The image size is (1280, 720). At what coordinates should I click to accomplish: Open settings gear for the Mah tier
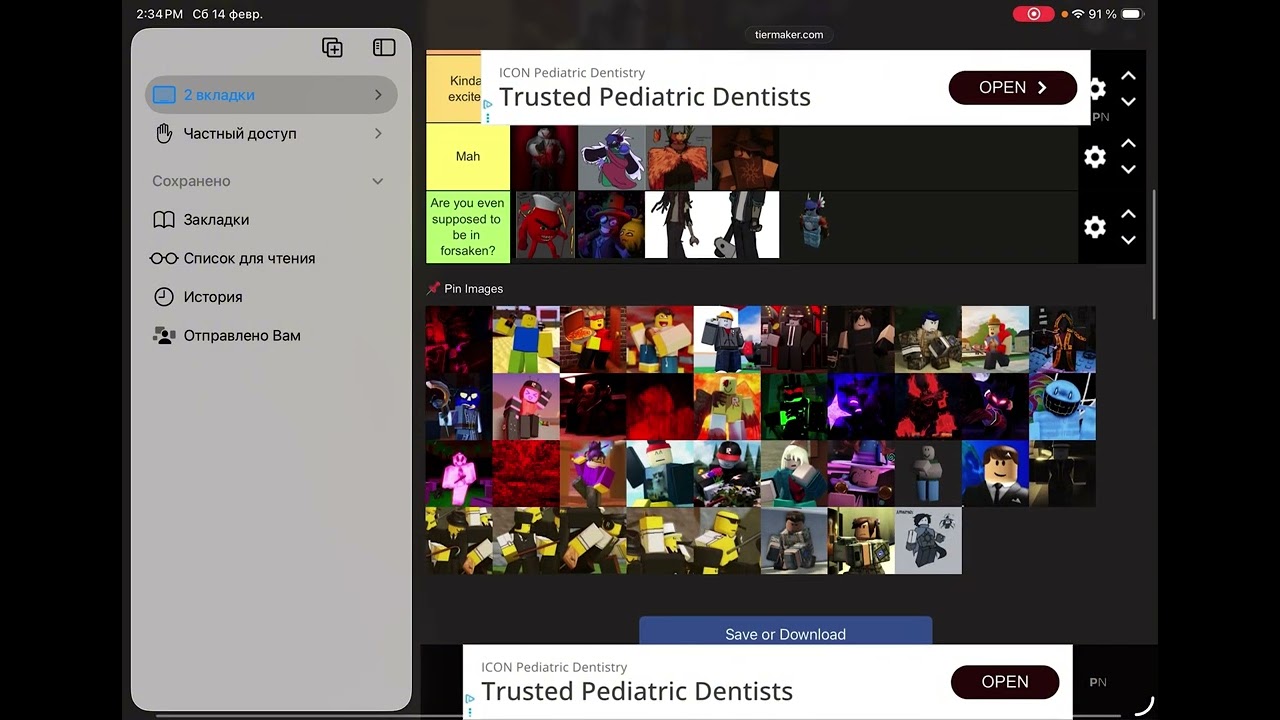(1095, 157)
